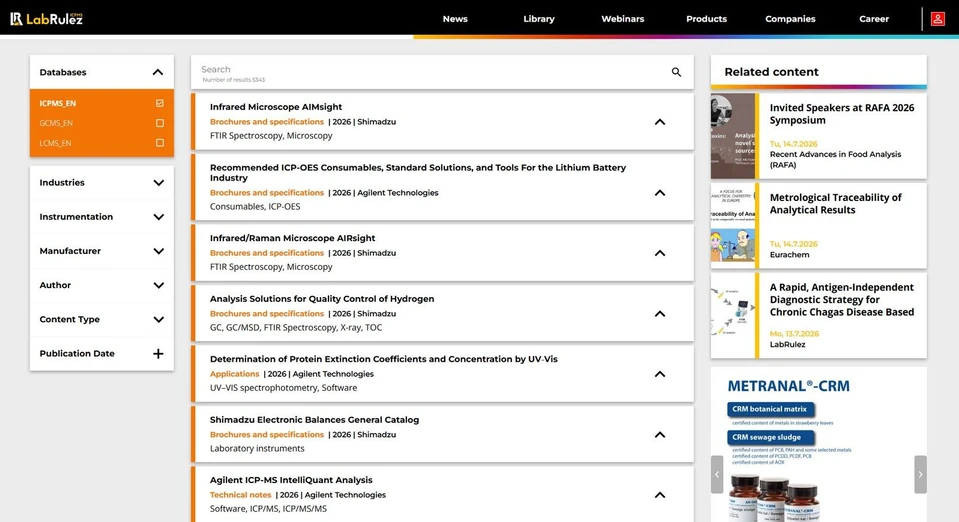Collapse Agilent ICP-MS IntelliQuant entry chevron
Image resolution: width=959 pixels, height=522 pixels.
(659, 495)
